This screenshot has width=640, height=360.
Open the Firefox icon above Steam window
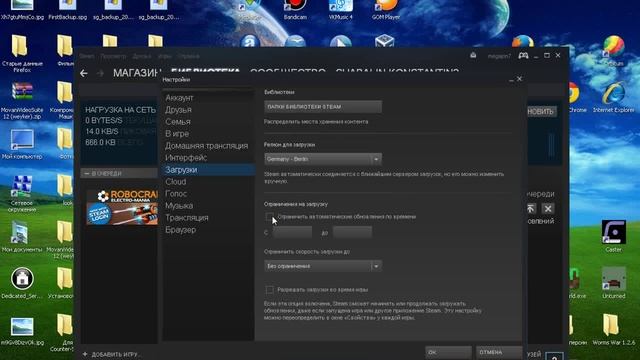[x=523, y=42]
